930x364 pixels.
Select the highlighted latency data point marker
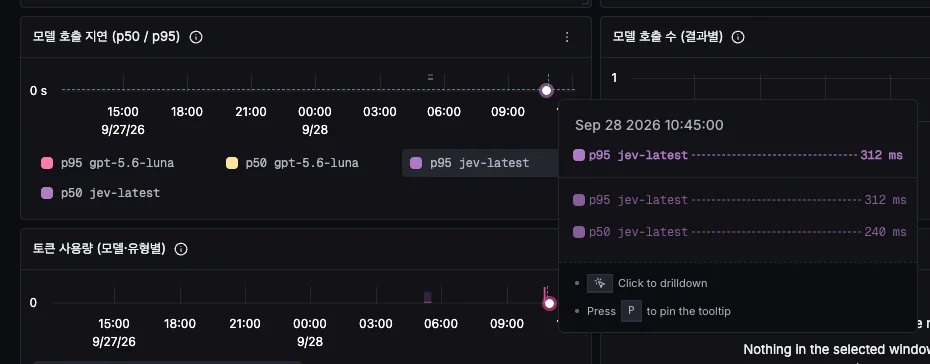coord(547,90)
